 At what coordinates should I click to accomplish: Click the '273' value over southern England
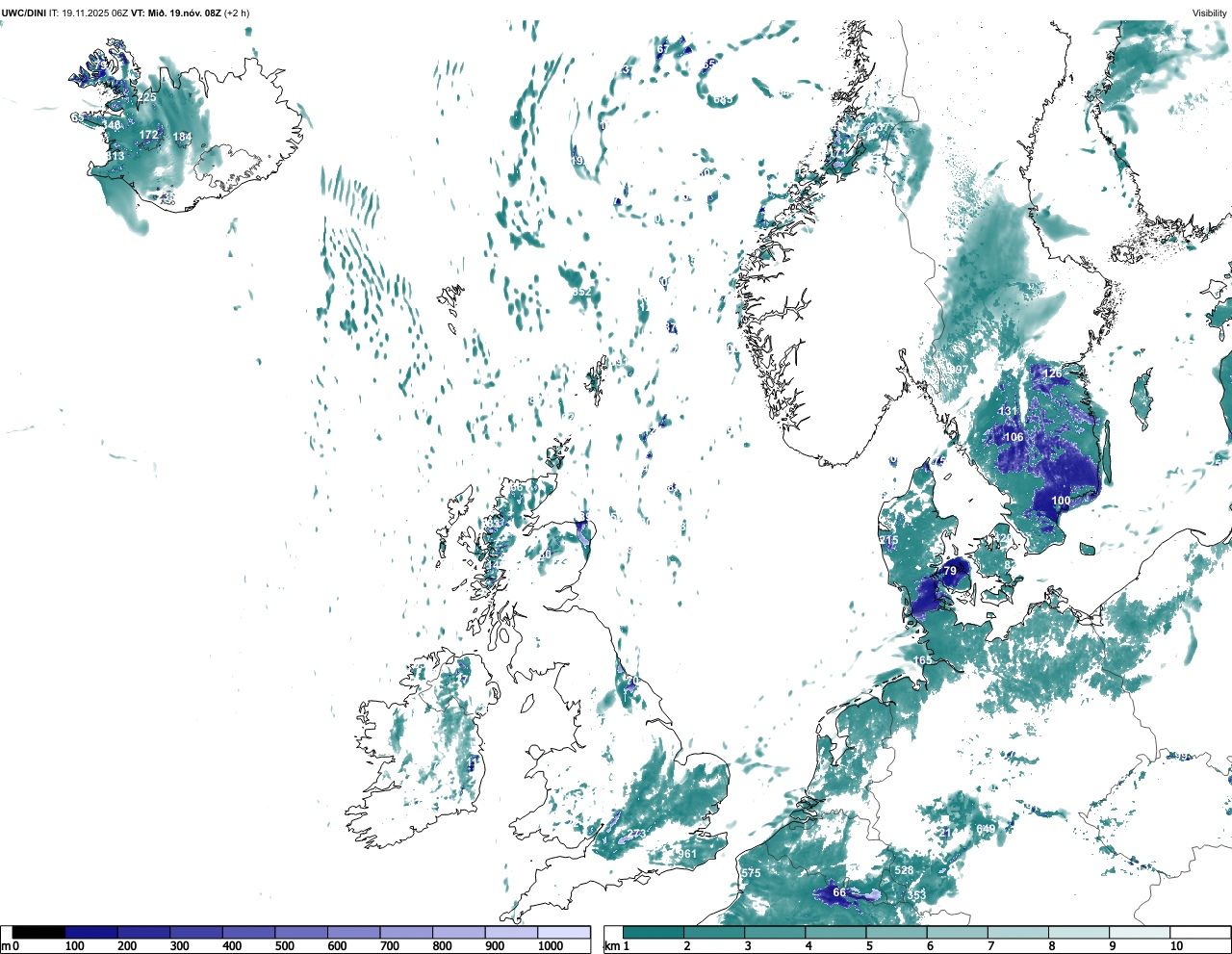click(637, 835)
